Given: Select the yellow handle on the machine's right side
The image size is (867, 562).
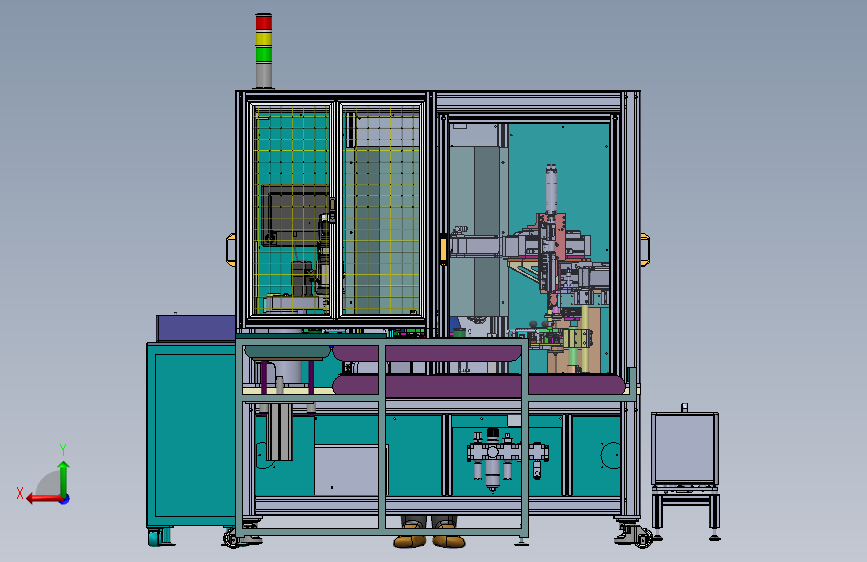Looking at the screenshot, I should point(645,250).
